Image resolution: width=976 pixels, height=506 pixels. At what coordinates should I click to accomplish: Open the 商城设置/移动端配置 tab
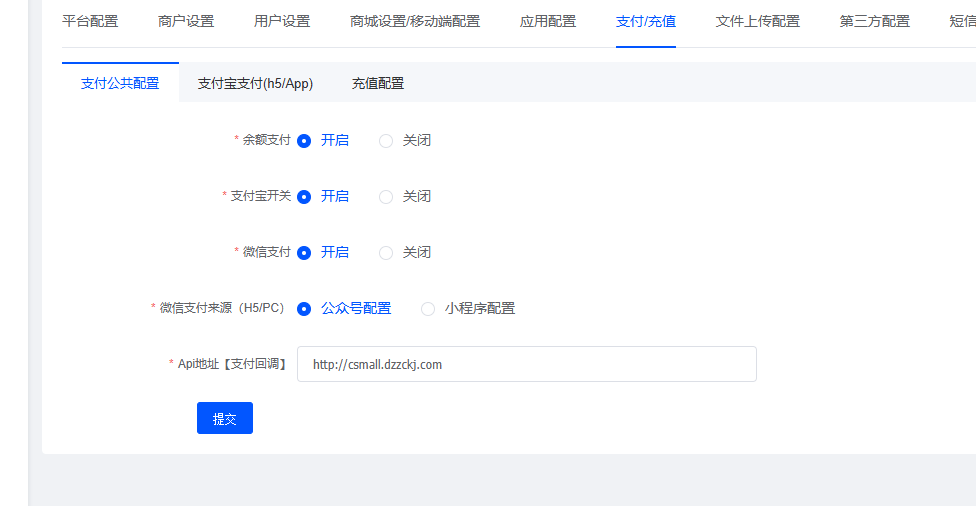415,22
